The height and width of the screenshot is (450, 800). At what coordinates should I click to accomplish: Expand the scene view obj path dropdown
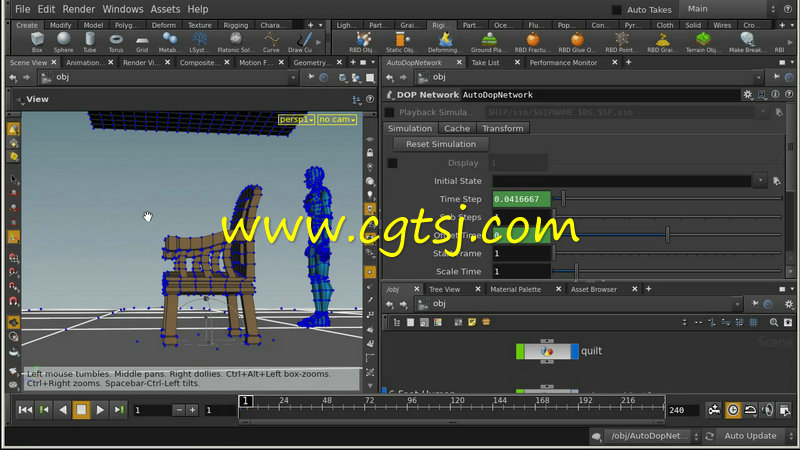click(x=293, y=78)
